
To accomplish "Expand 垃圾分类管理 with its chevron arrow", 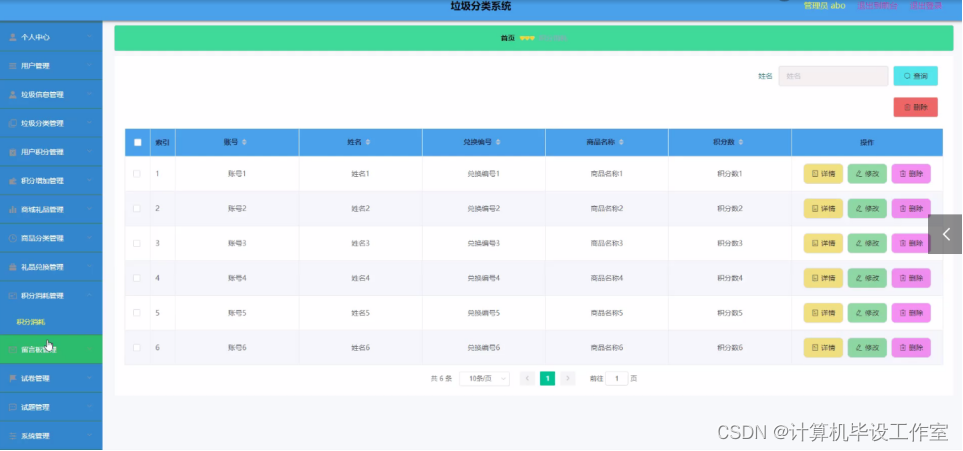I will coord(90,124).
